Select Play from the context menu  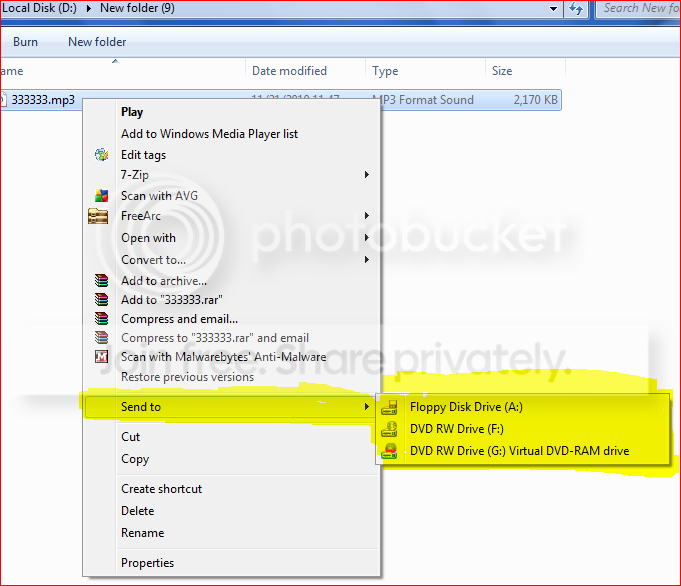pyautogui.click(x=132, y=112)
